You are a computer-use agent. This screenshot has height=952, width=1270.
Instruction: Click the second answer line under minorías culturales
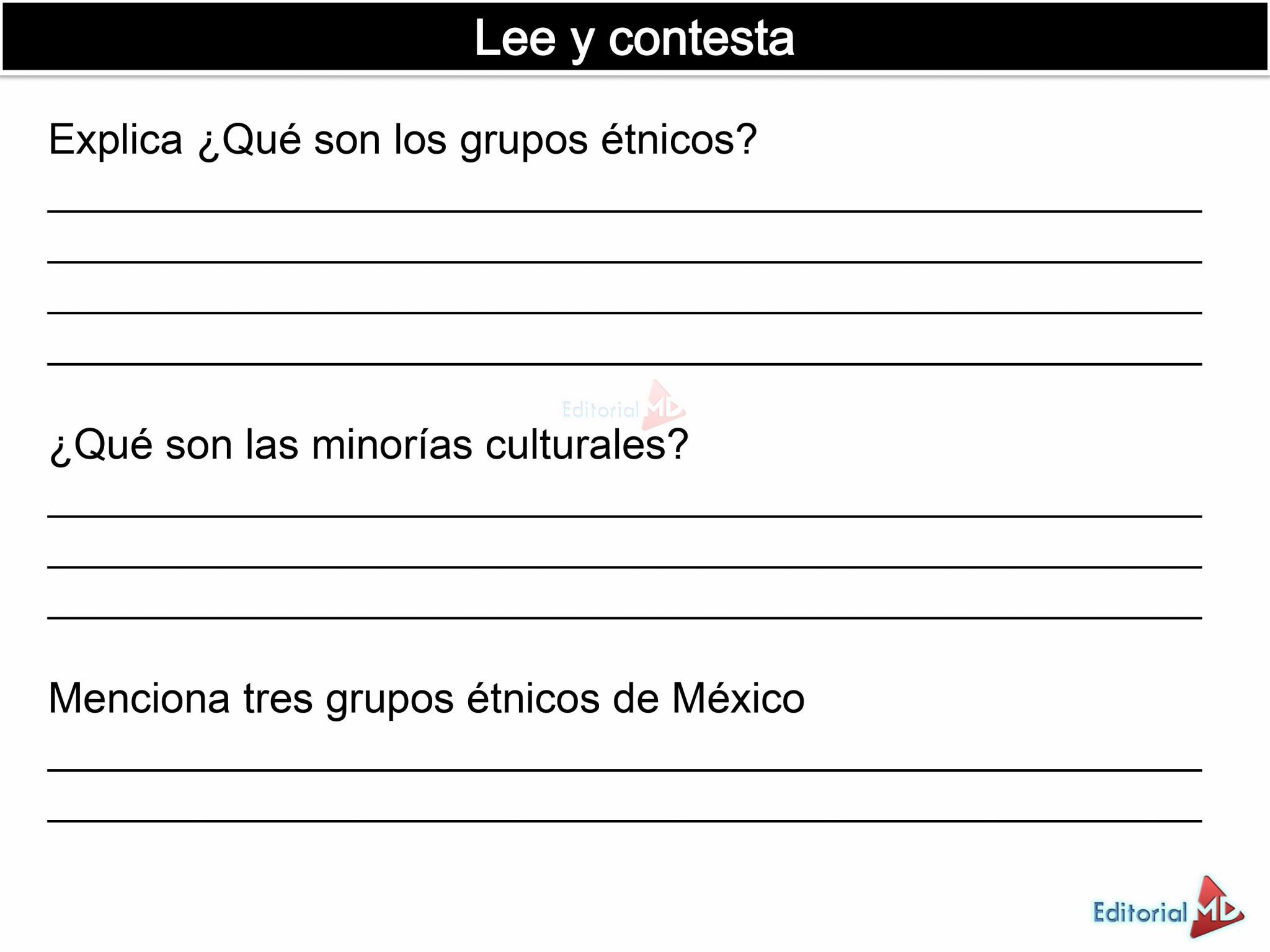(624, 566)
